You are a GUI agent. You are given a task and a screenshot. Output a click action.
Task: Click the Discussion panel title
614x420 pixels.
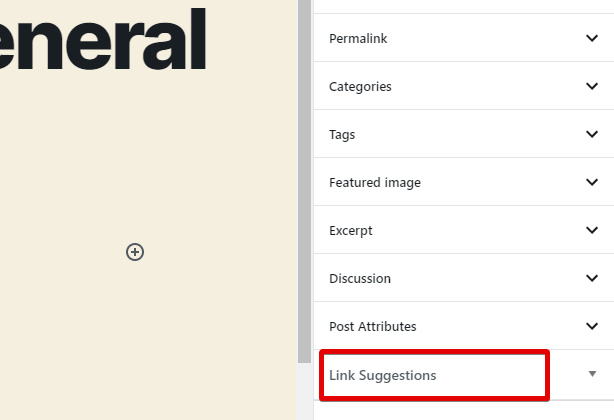click(360, 279)
